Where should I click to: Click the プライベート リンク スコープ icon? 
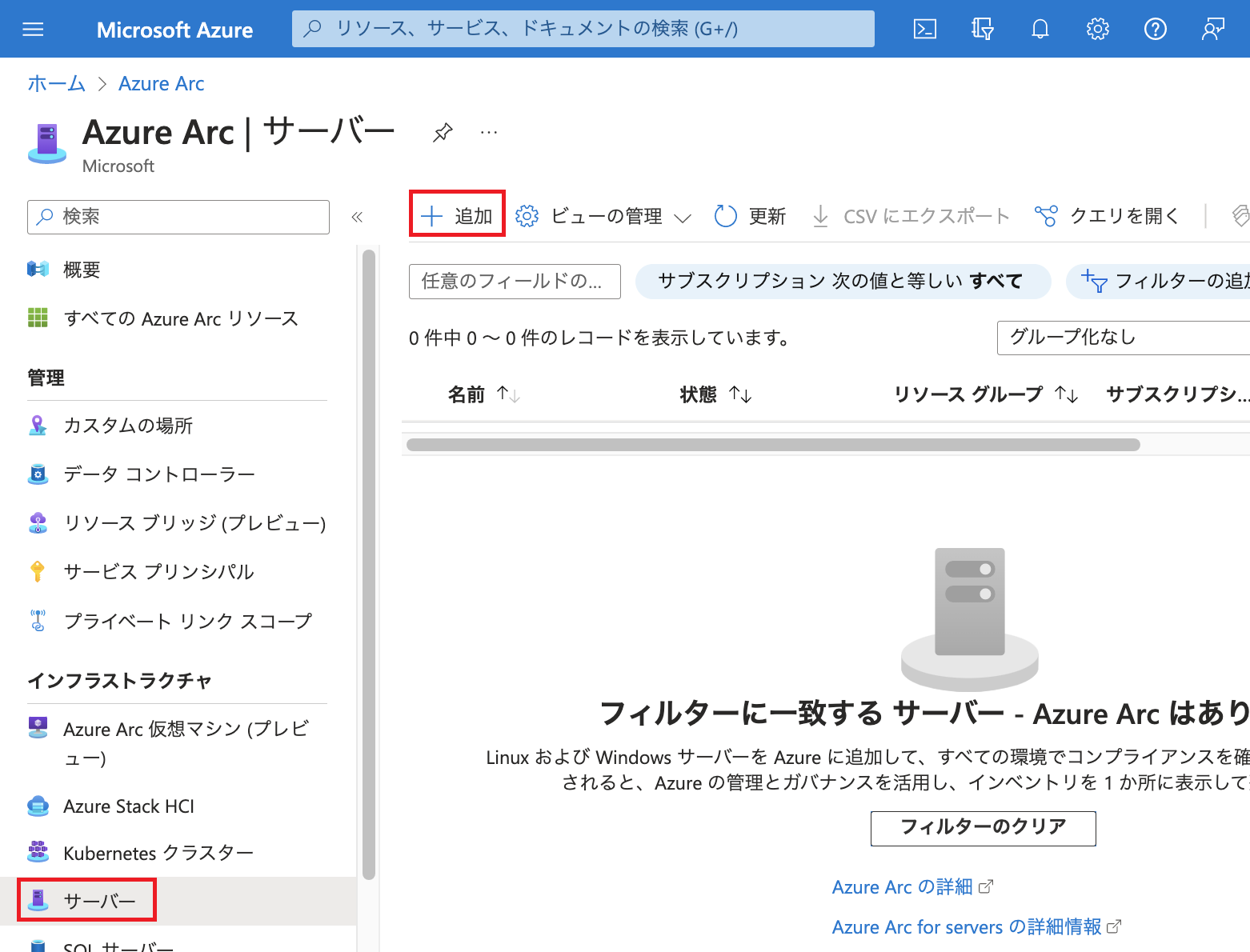[x=38, y=620]
